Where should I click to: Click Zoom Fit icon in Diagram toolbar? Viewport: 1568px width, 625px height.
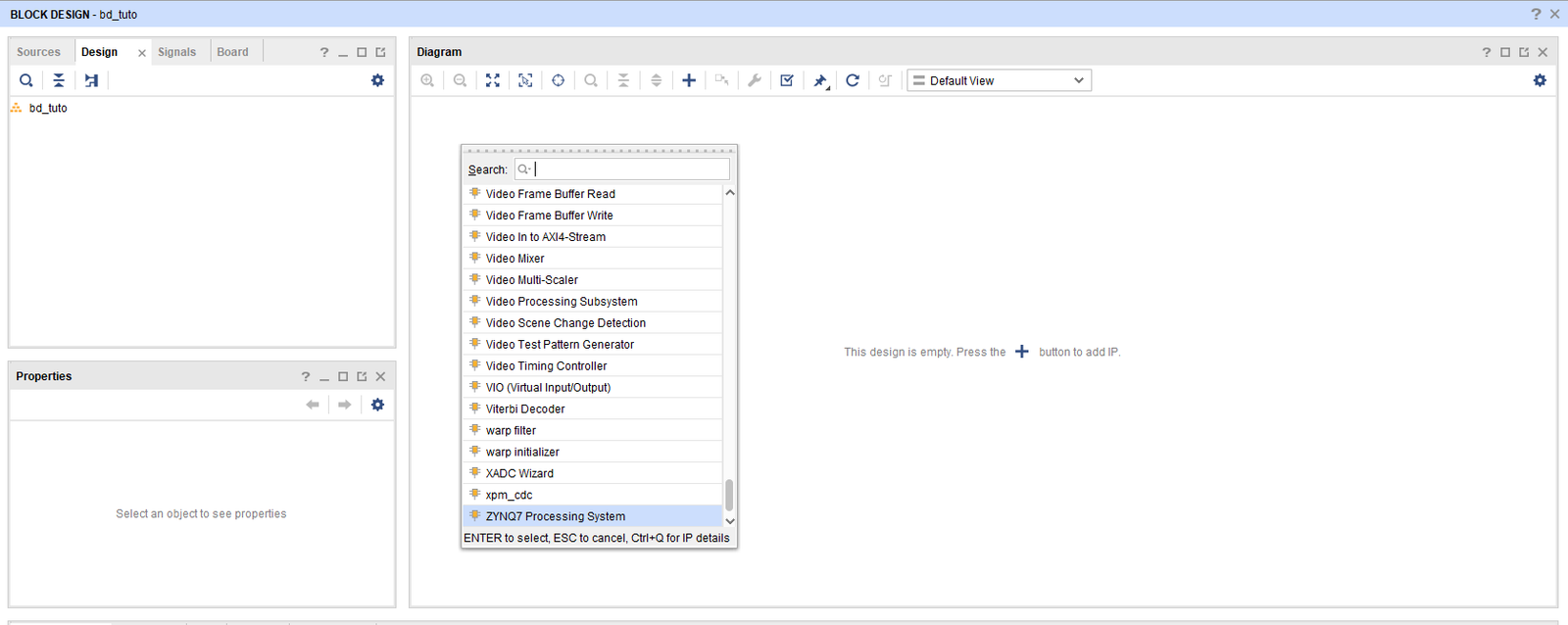(493, 80)
